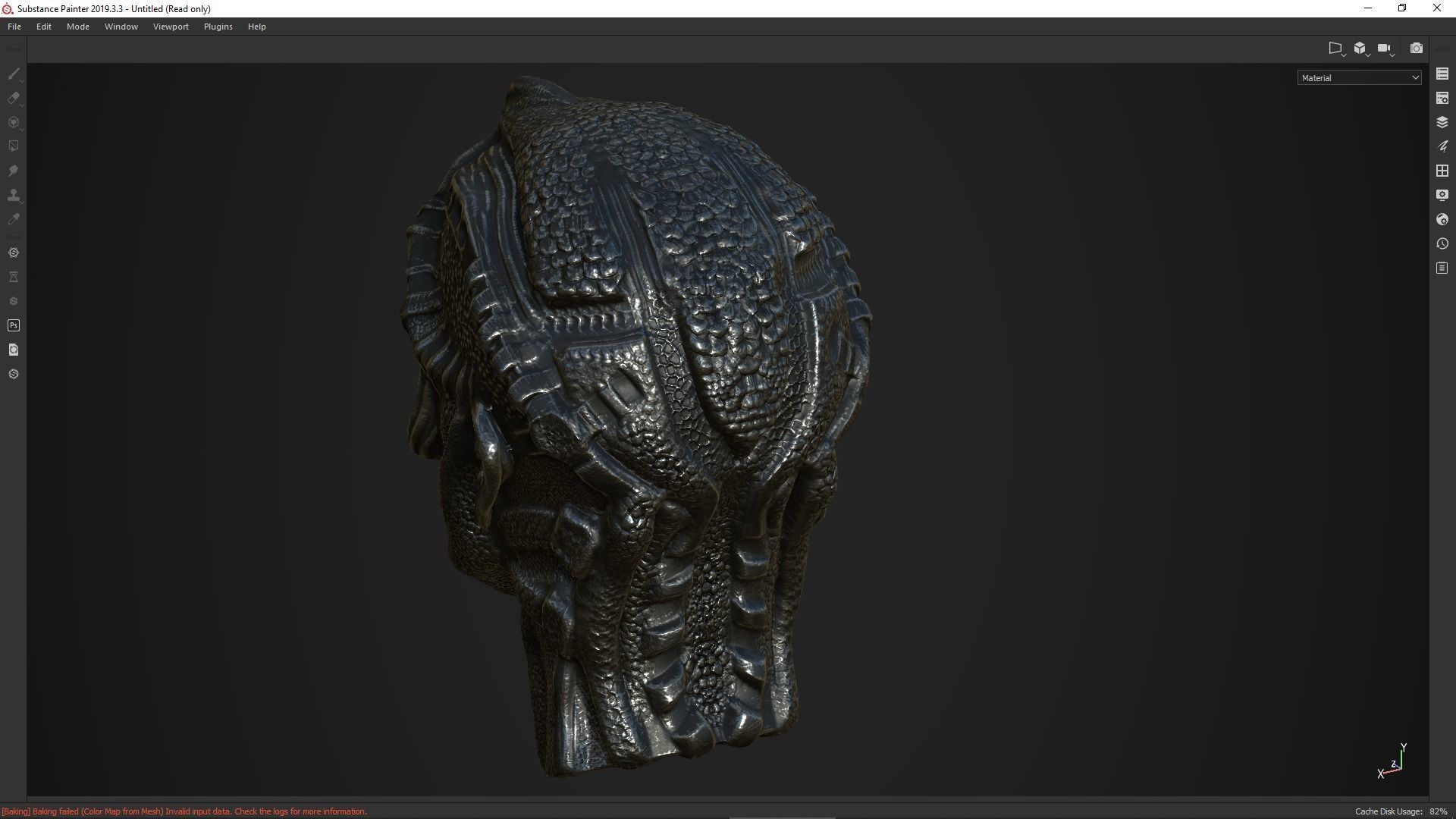Open the Shader Settings panel
The width and height of the screenshot is (1456, 819).
[1442, 219]
